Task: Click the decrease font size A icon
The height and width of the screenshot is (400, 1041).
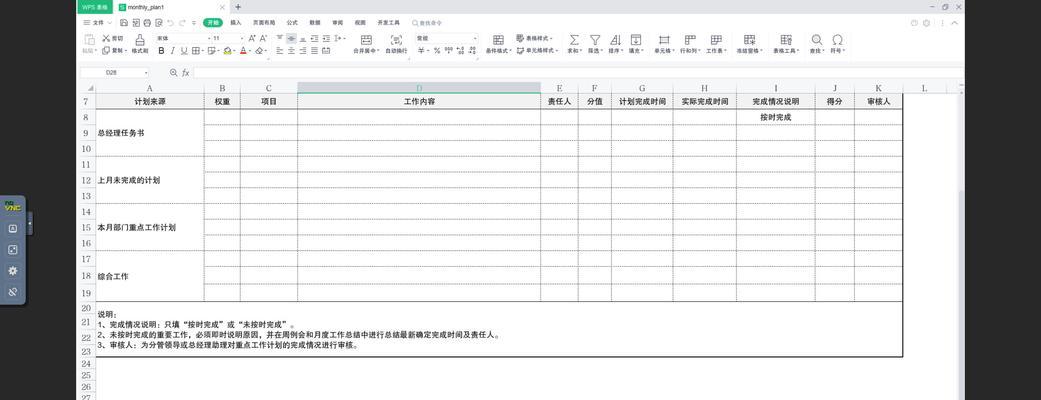Action: click(264, 39)
